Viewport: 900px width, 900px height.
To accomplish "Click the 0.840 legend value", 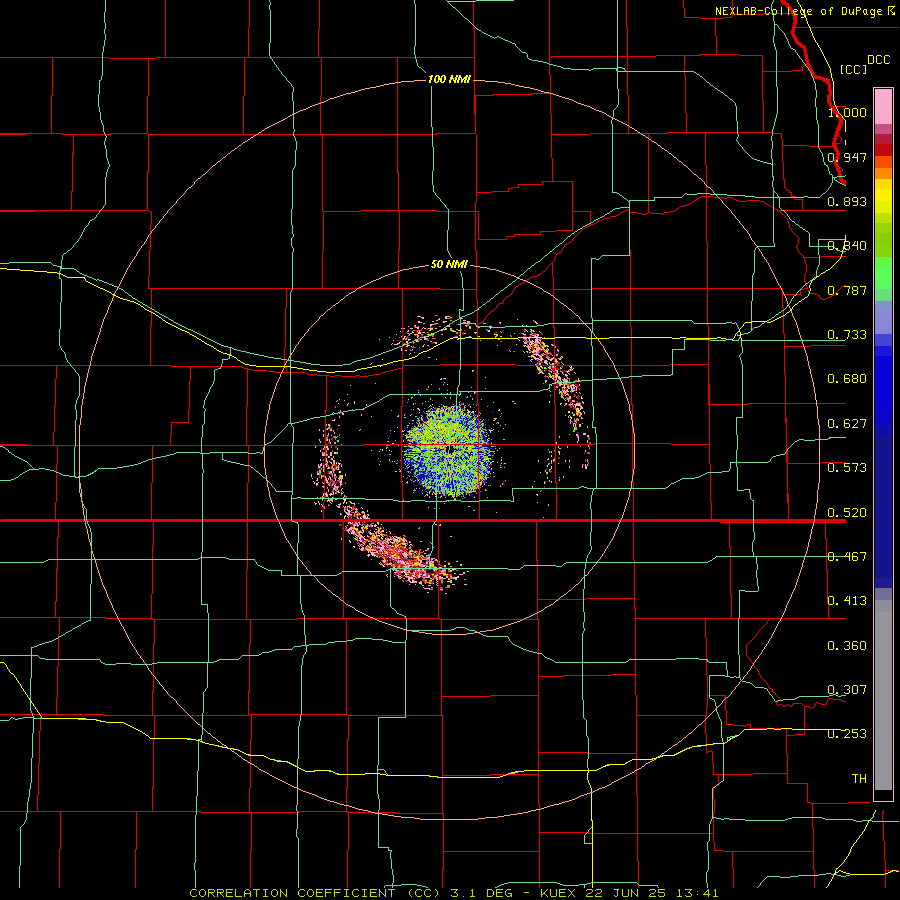I will click(x=847, y=246).
